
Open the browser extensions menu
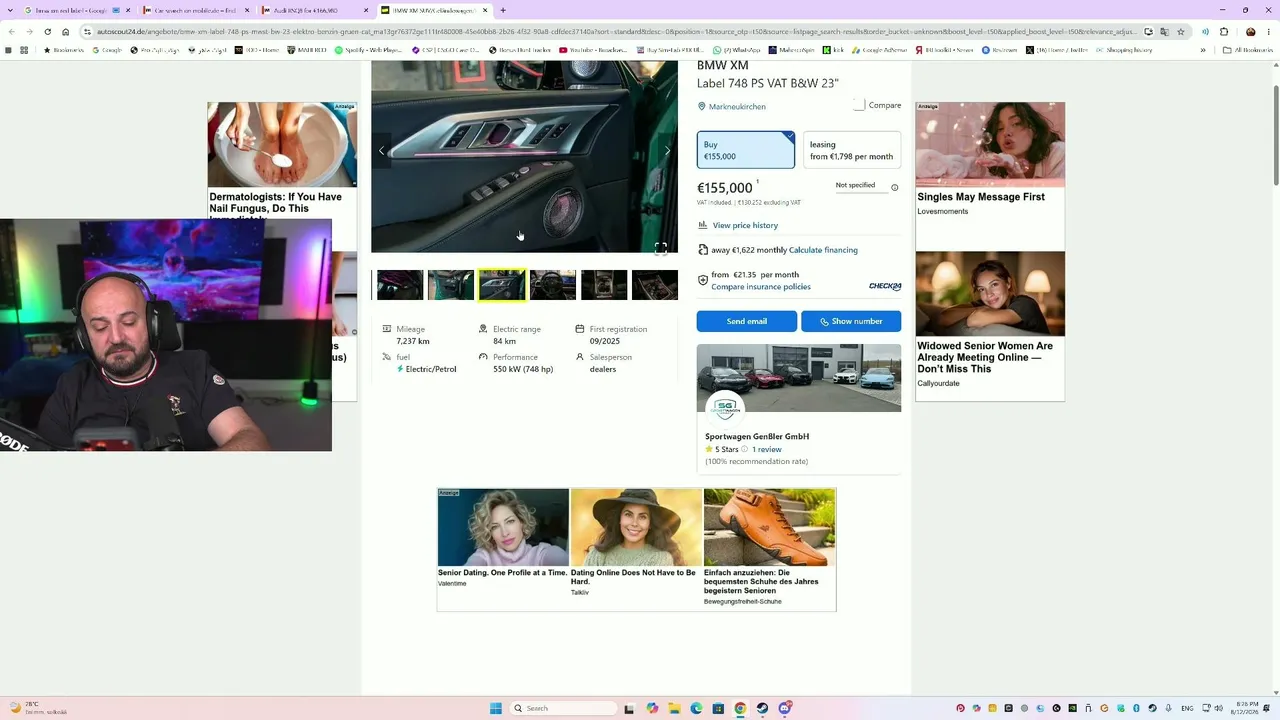click(x=1224, y=32)
